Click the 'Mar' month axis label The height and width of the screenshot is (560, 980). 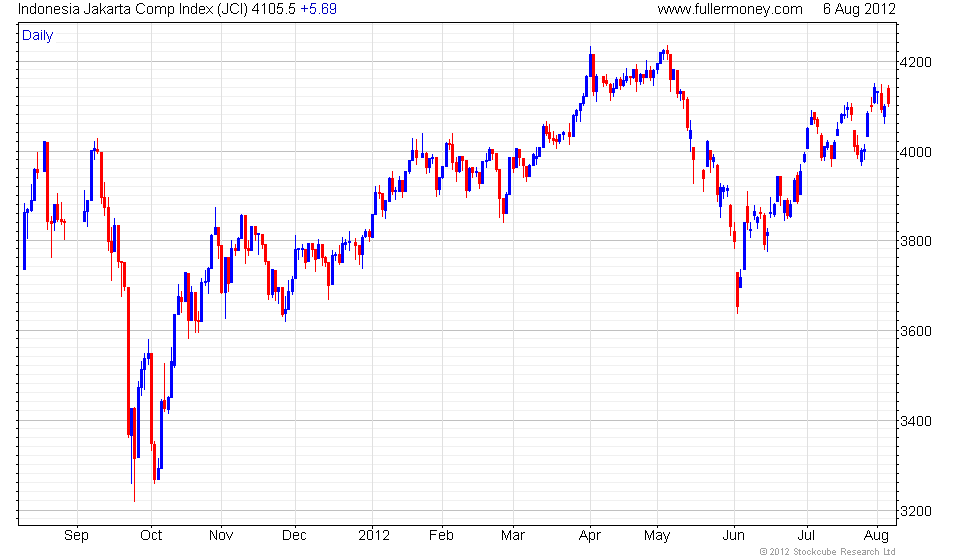tap(512, 536)
